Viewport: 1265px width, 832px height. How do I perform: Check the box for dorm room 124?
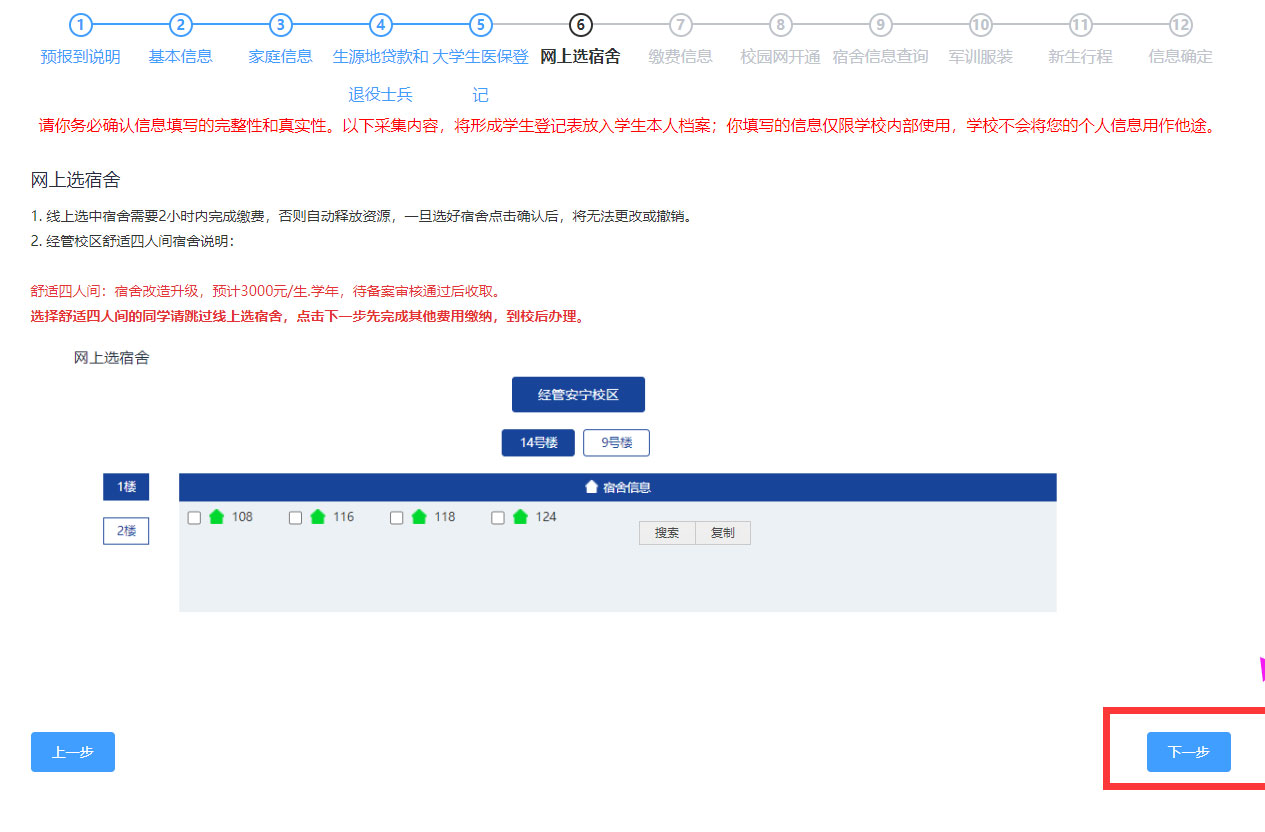[x=498, y=518]
